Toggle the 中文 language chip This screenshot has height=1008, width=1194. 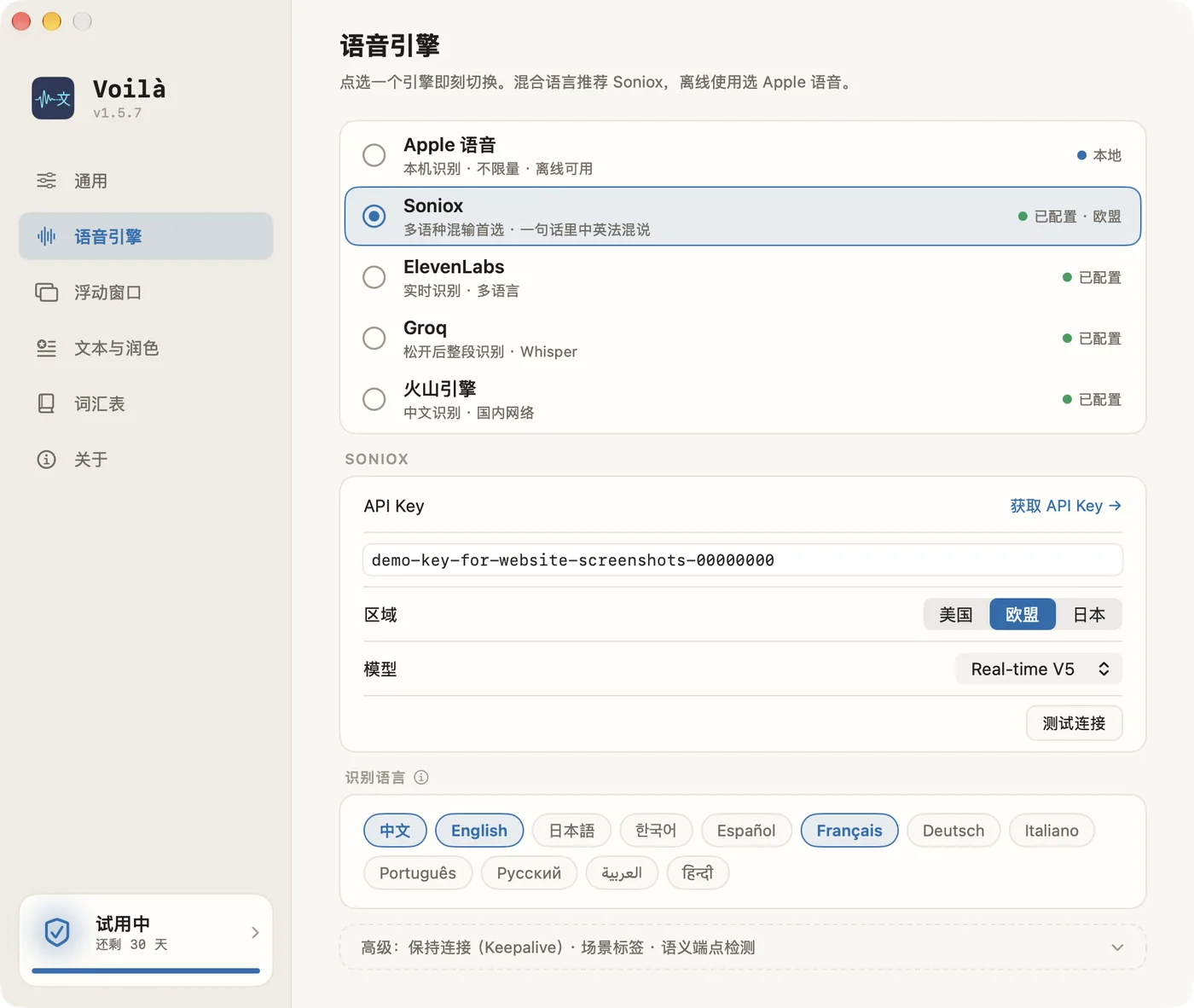(x=395, y=831)
